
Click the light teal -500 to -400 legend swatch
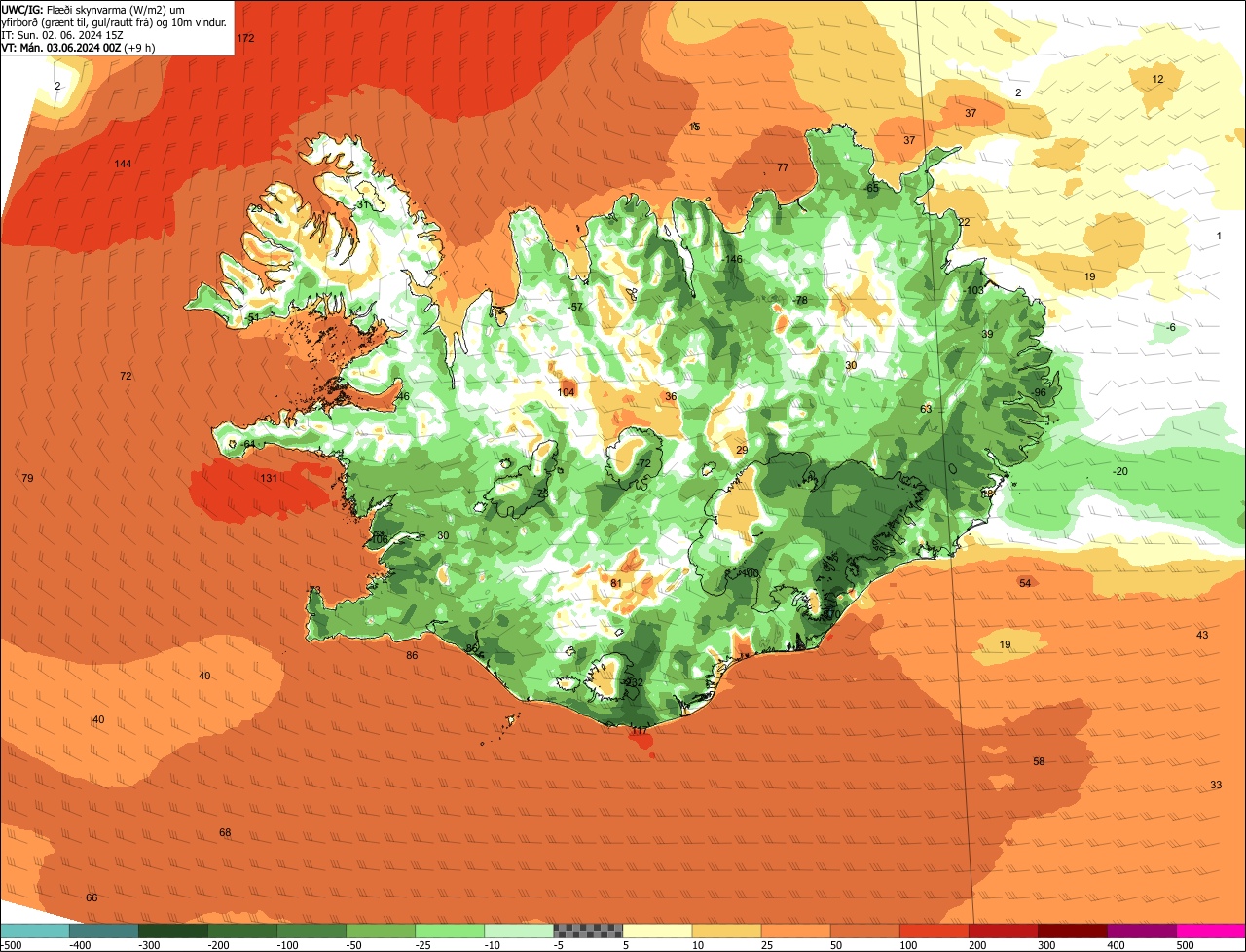coord(35,931)
